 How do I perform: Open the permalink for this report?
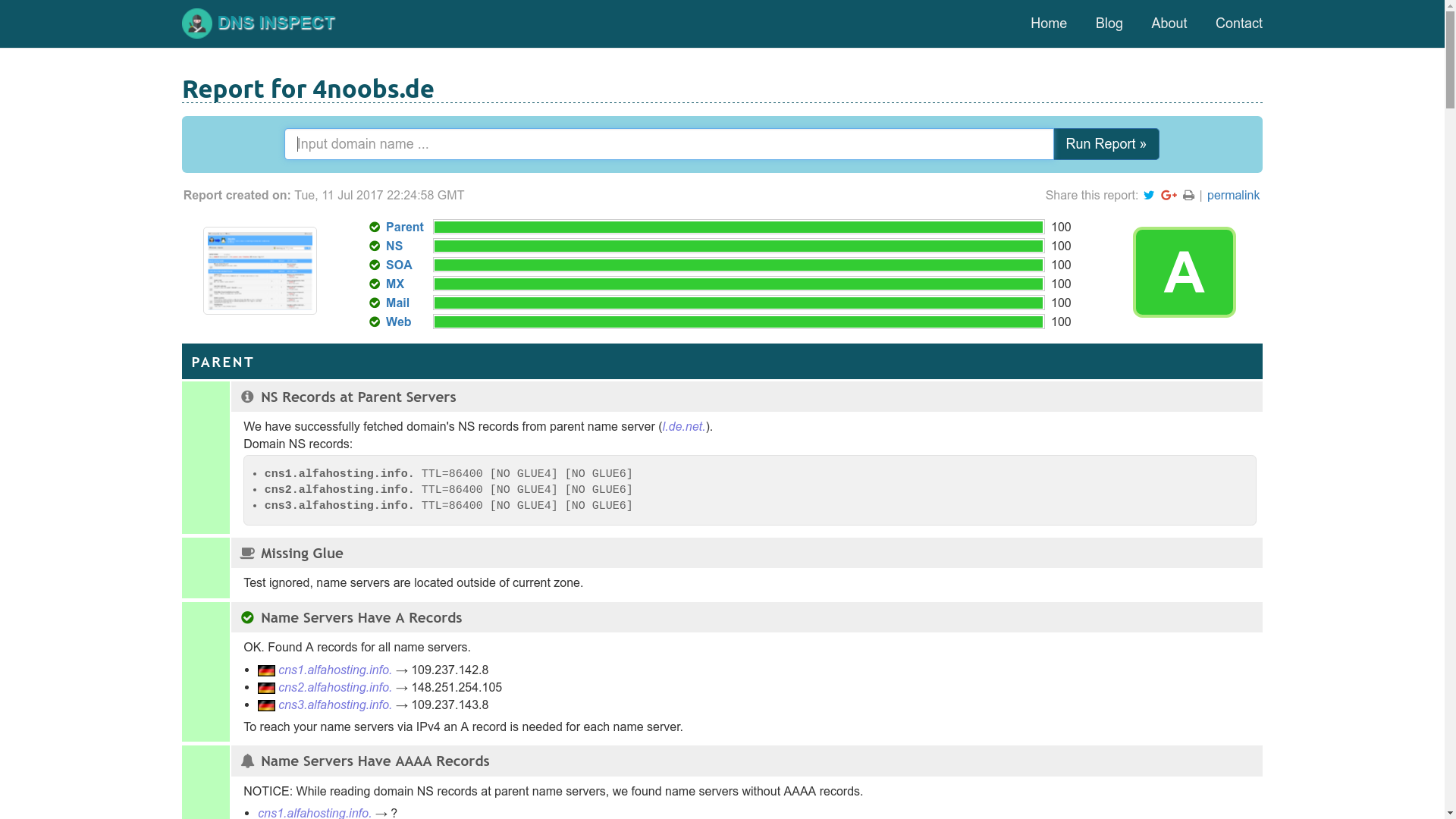click(x=1233, y=196)
